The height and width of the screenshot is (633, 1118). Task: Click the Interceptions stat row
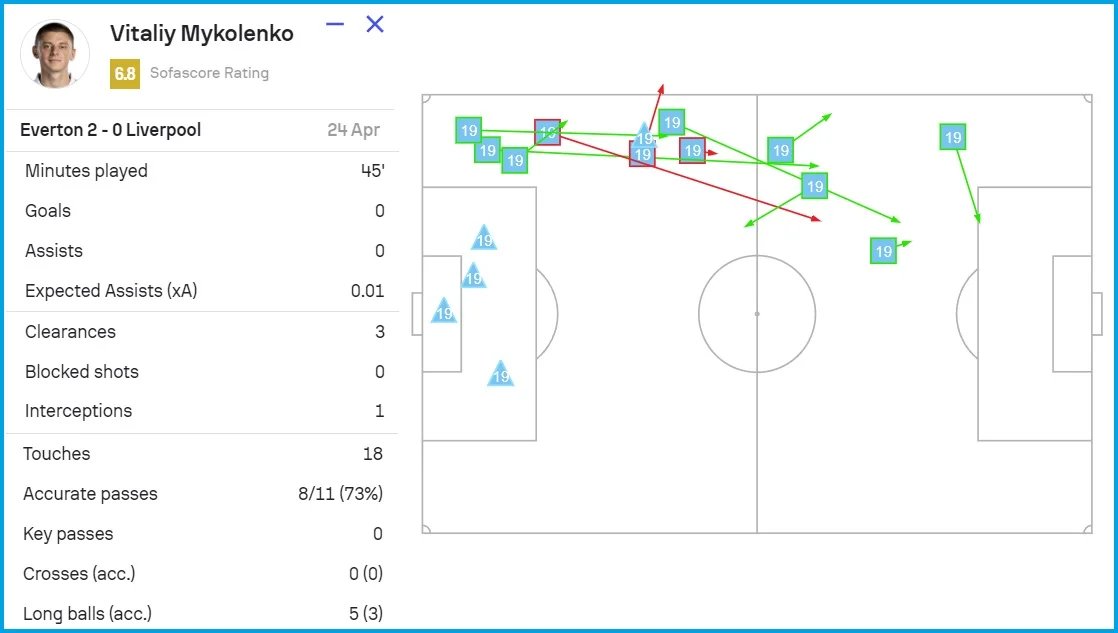tap(203, 411)
